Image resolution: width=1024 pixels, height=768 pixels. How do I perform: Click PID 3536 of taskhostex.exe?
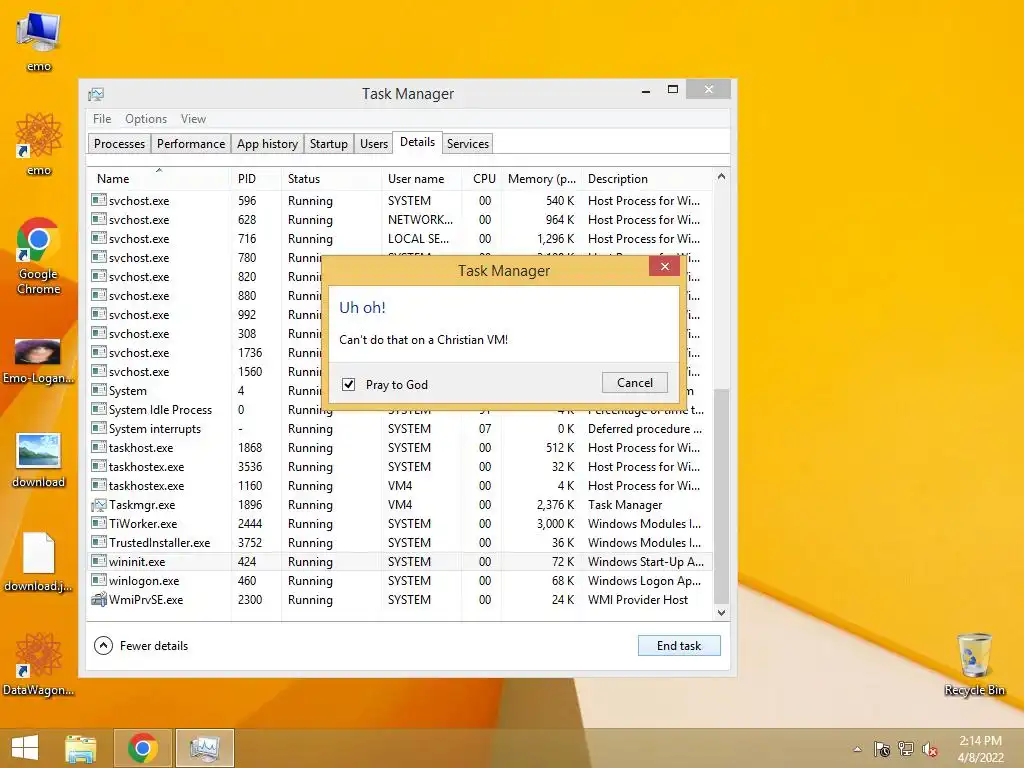coord(250,467)
